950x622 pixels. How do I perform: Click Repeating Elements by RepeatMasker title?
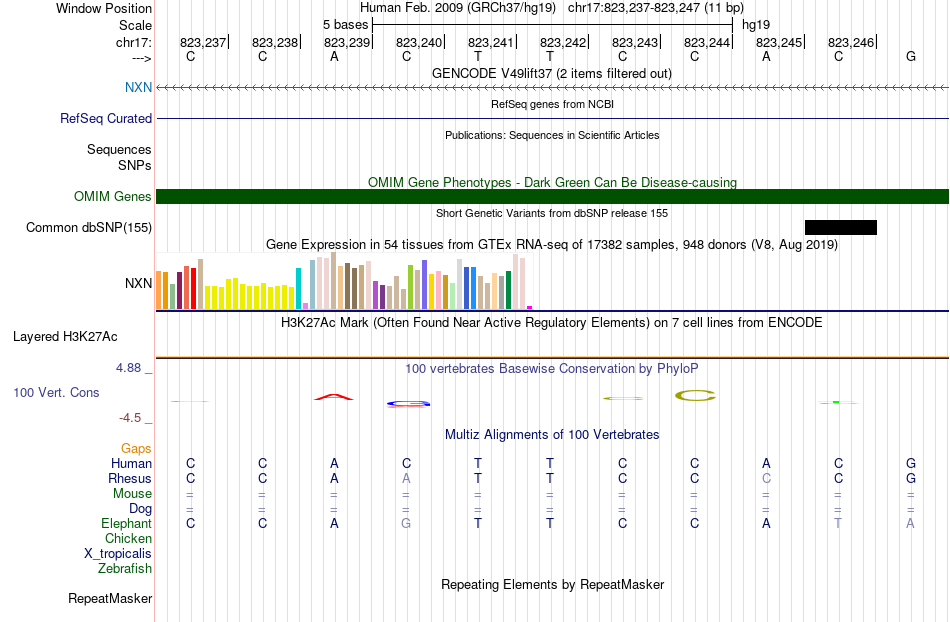pos(553,584)
